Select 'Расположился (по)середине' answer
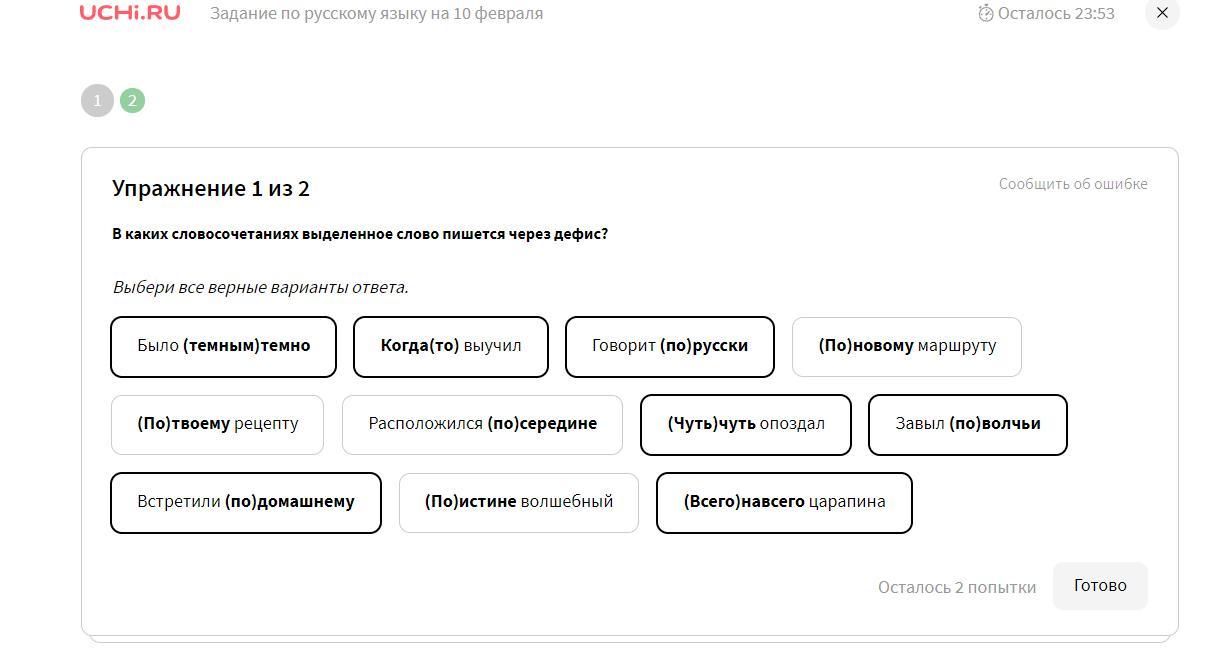The height and width of the screenshot is (660, 1214). pyautogui.click(x=482, y=424)
